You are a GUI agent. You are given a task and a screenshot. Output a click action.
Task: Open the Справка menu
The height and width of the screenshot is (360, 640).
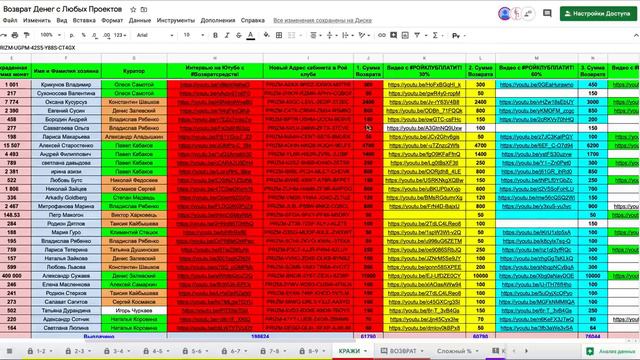click(253, 20)
